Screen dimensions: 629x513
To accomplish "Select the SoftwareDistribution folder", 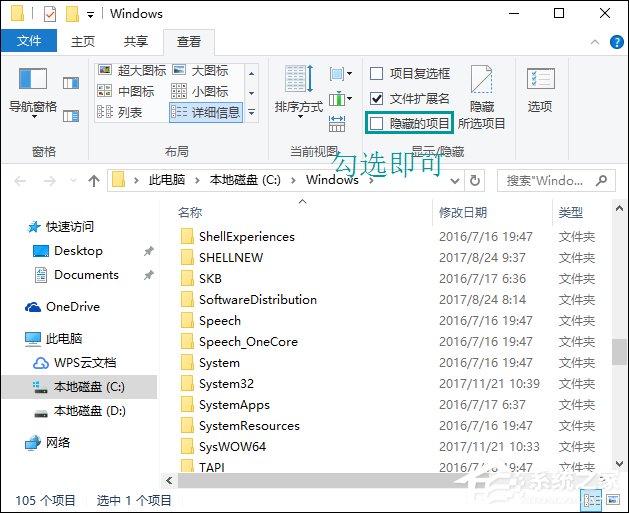I will pos(249,300).
